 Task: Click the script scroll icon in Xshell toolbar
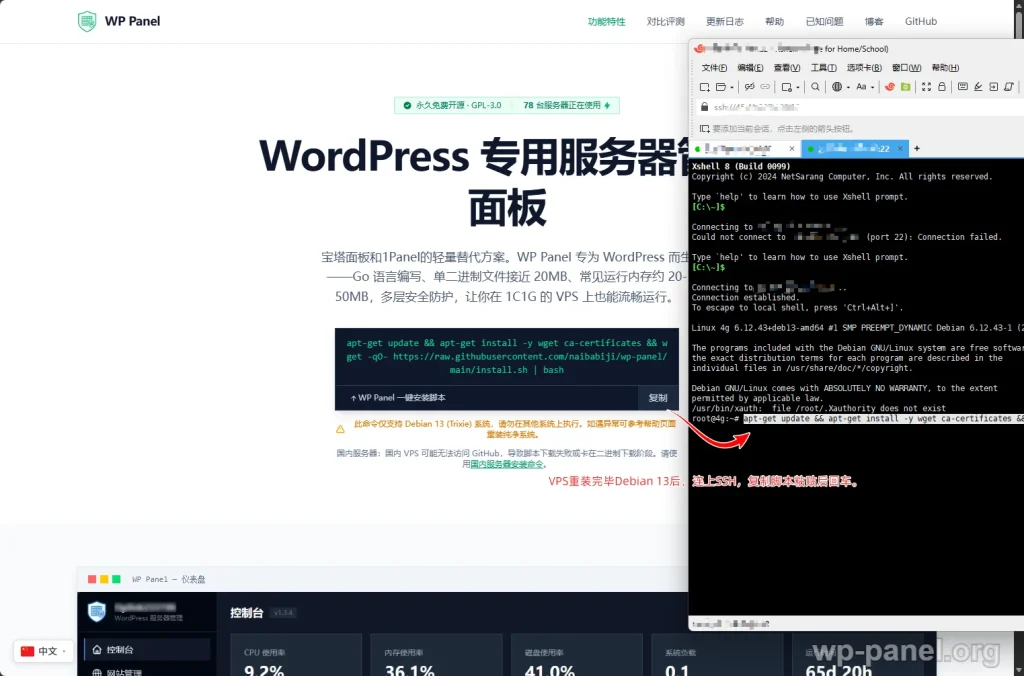(1009, 87)
